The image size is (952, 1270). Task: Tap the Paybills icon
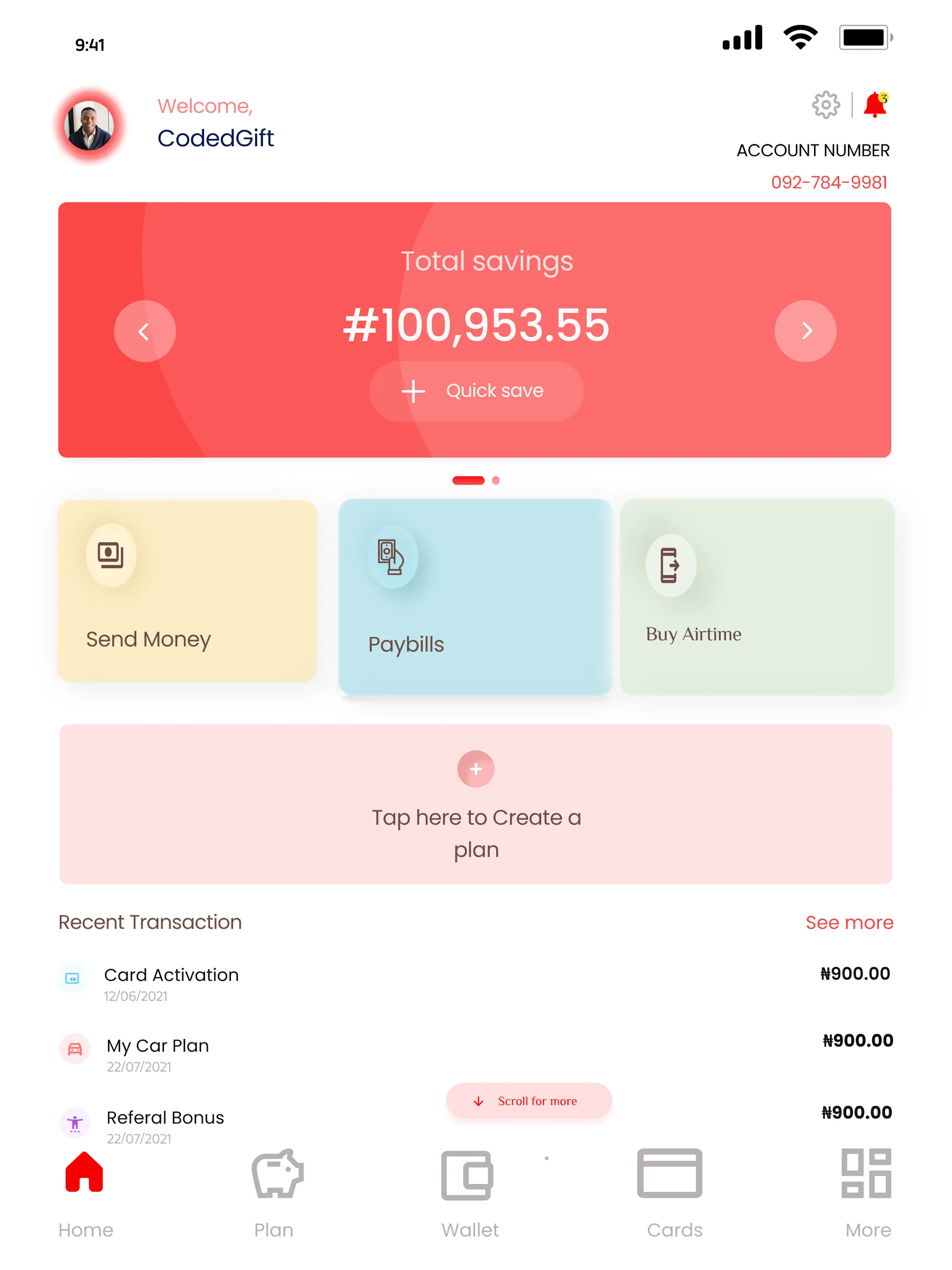(x=390, y=557)
